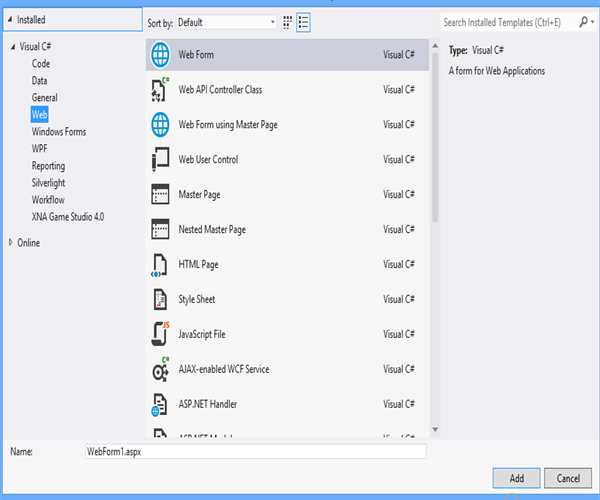600x500 pixels.
Task: Switch to the medium icons list view
Action: click(x=304, y=21)
